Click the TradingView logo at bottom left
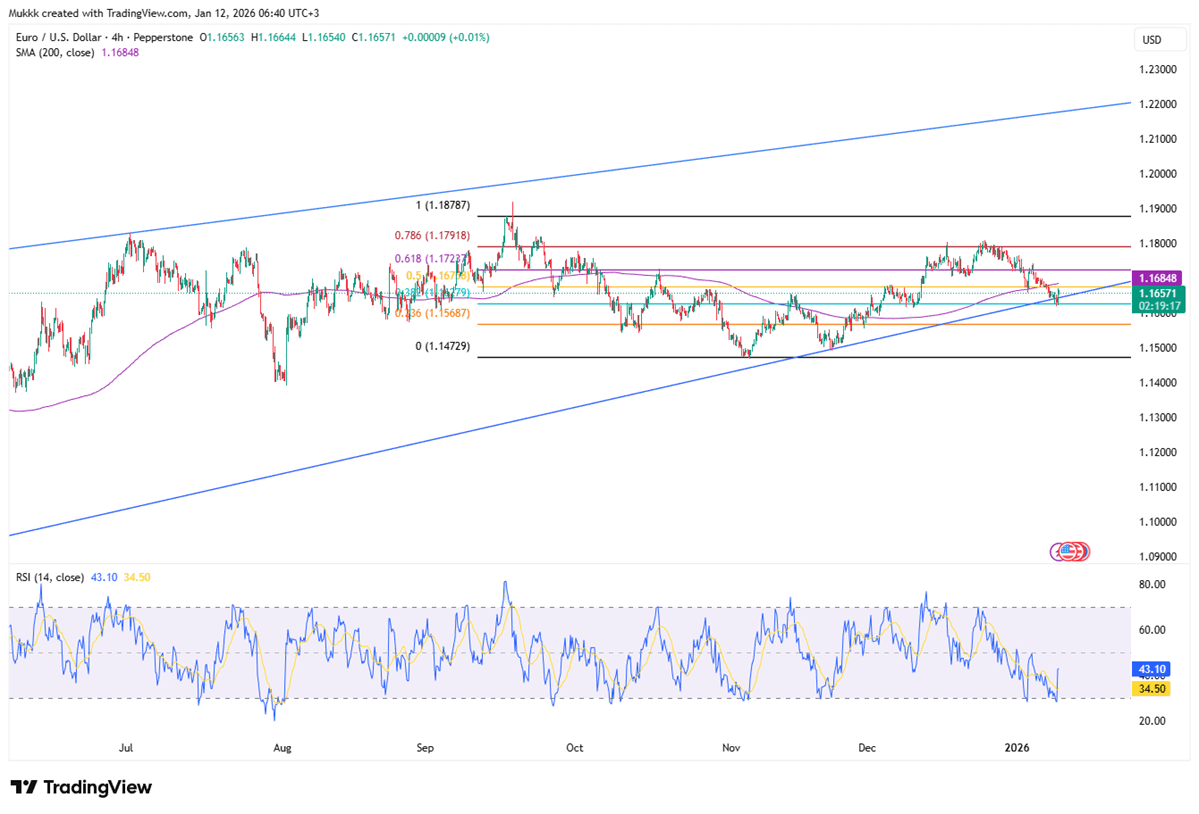Image resolution: width=1199 pixels, height=814 pixels. [81, 787]
